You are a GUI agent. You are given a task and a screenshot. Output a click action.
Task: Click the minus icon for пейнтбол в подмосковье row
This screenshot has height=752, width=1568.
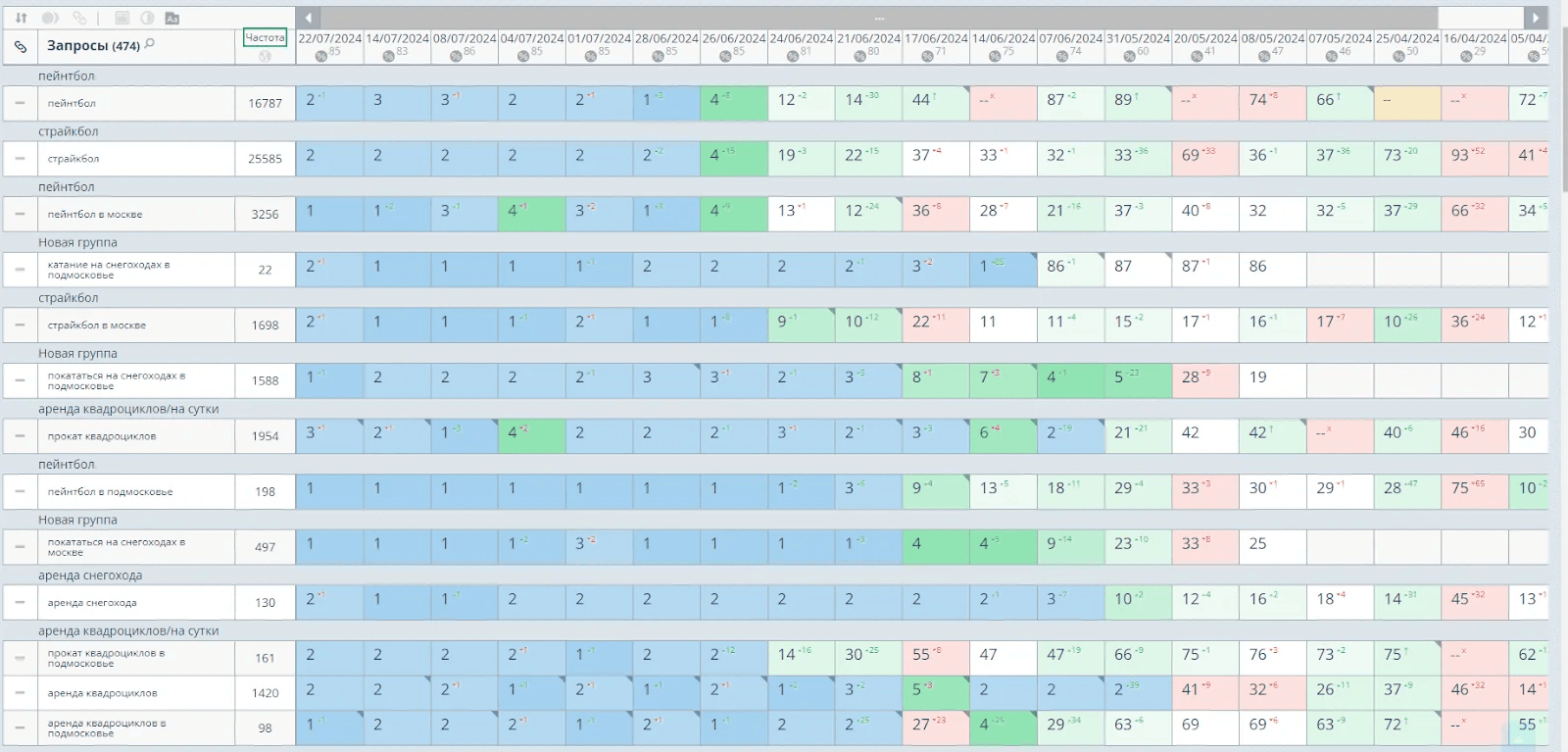click(20, 491)
